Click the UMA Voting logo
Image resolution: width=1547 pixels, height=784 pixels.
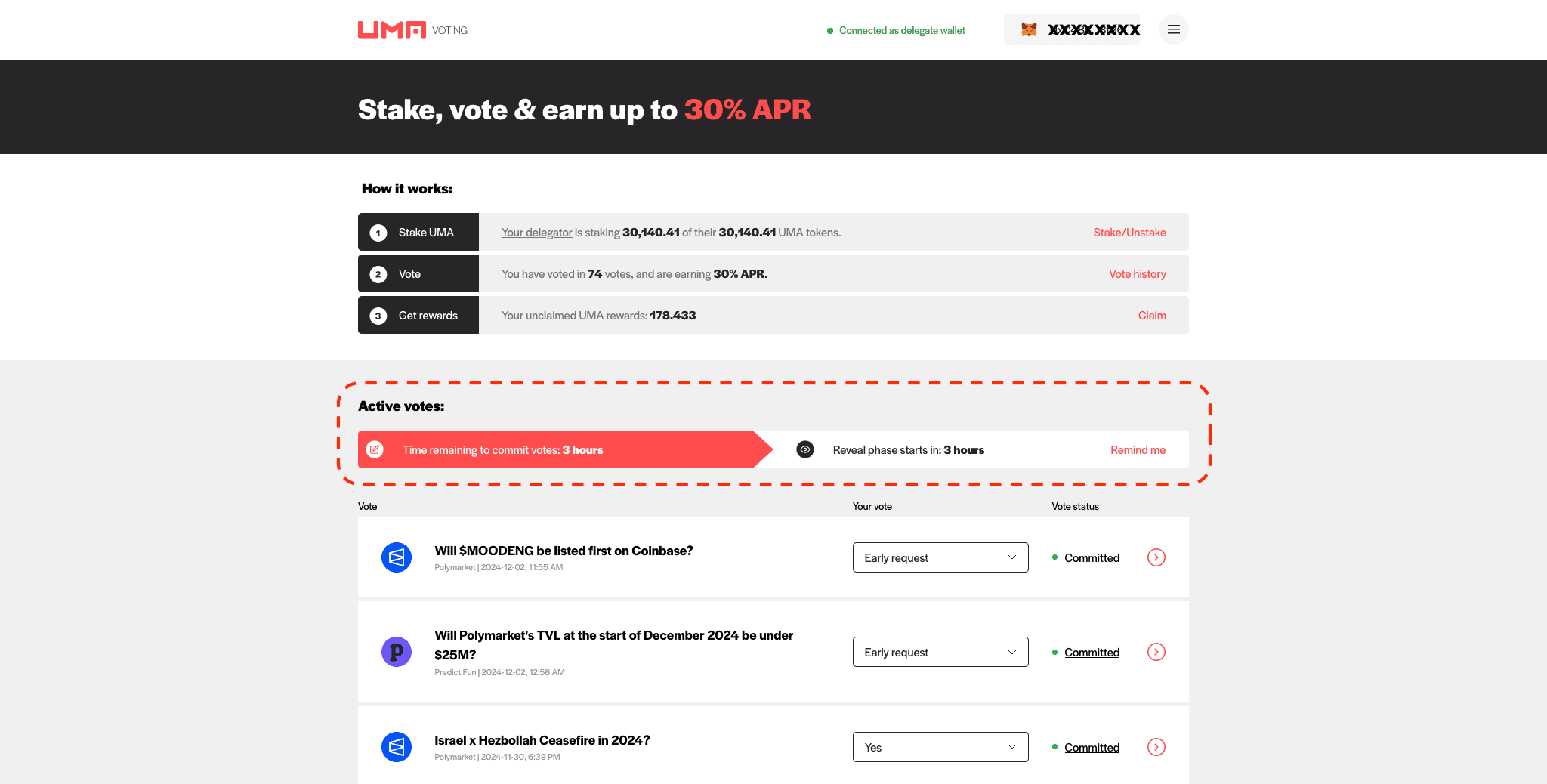412,30
